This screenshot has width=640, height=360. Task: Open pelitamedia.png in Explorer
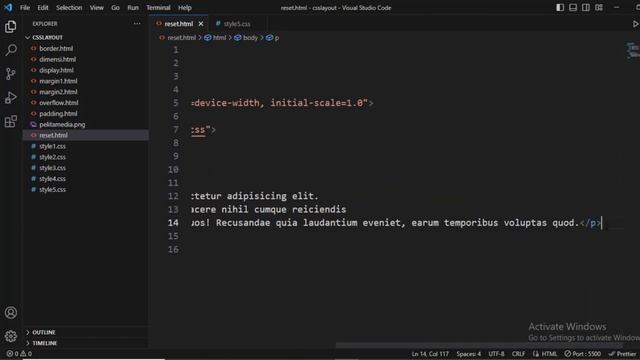point(62,124)
